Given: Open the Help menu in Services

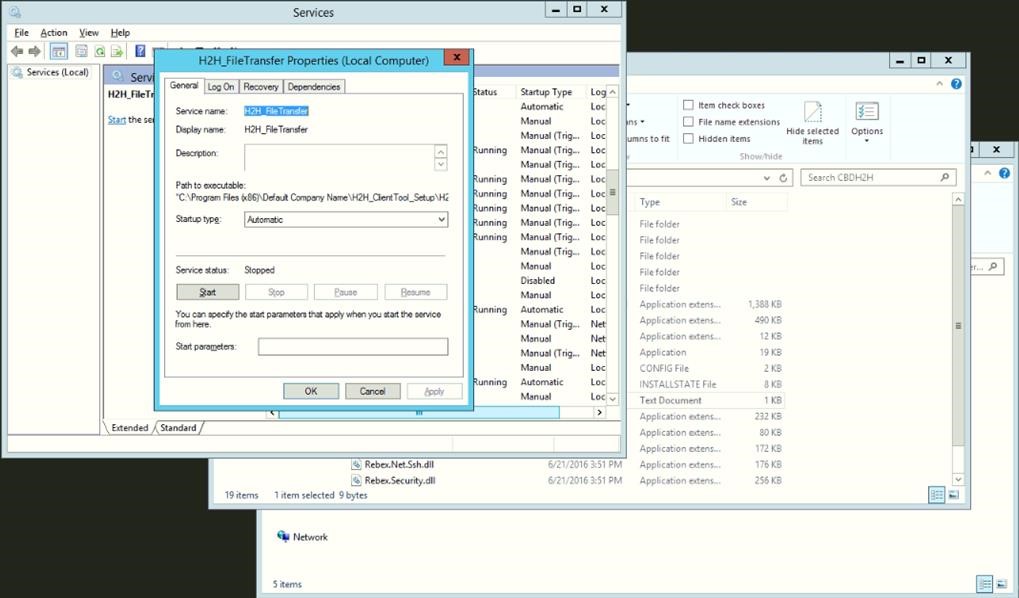Looking at the screenshot, I should pyautogui.click(x=120, y=32).
